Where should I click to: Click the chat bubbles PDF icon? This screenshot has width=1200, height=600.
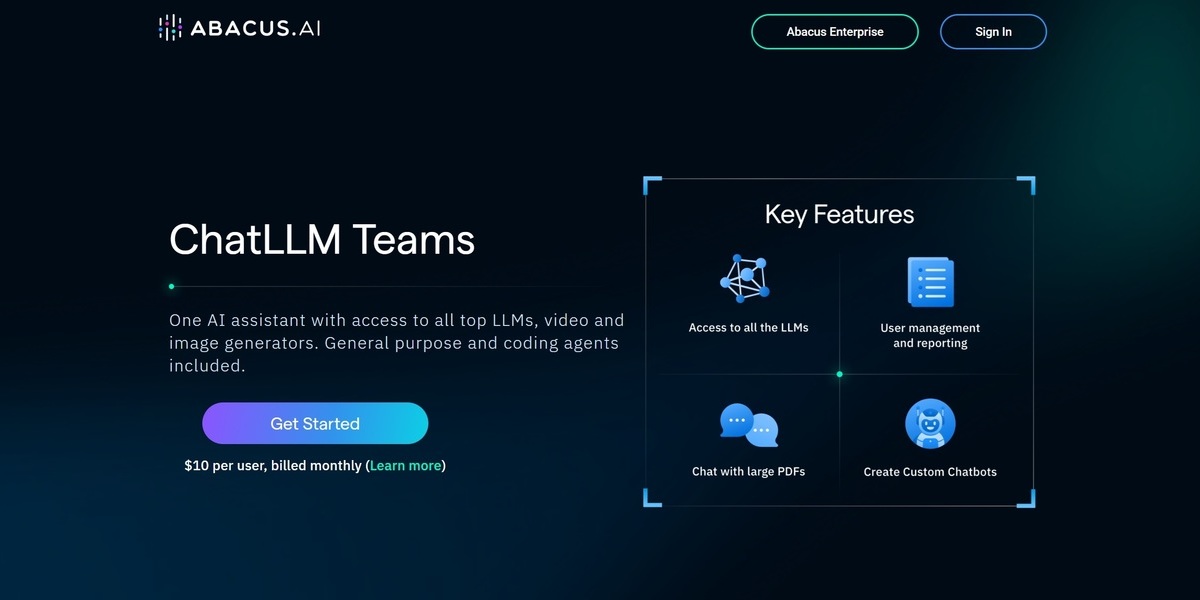pos(748,425)
